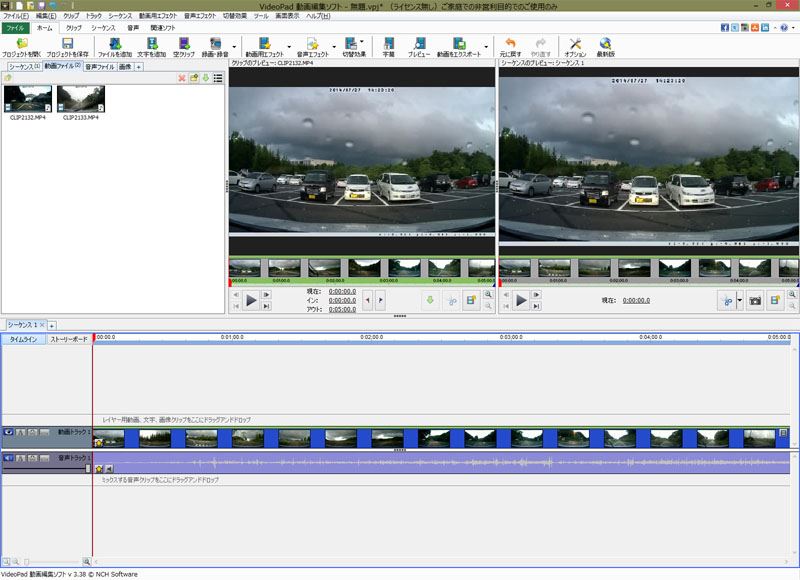Click the 字幕 (Subtitles) toolbar icon
800x580 pixels.
(389, 44)
